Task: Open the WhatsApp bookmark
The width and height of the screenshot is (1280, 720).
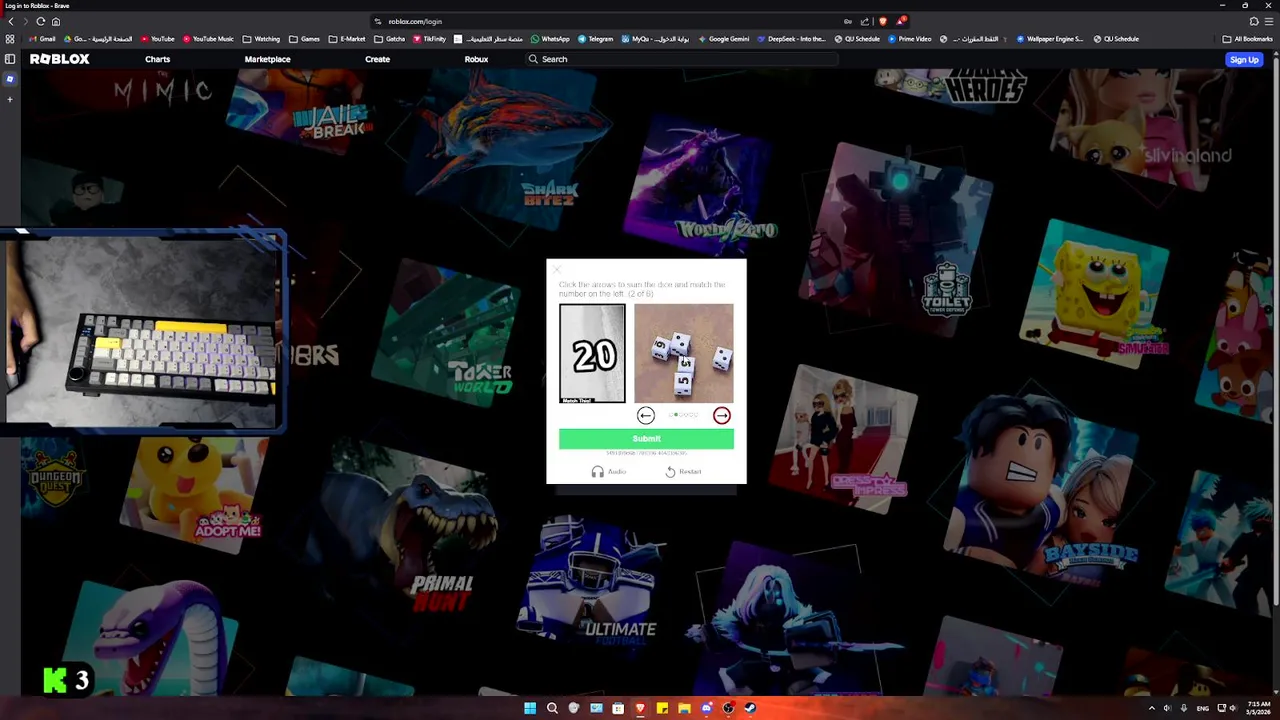Action: 550,39
